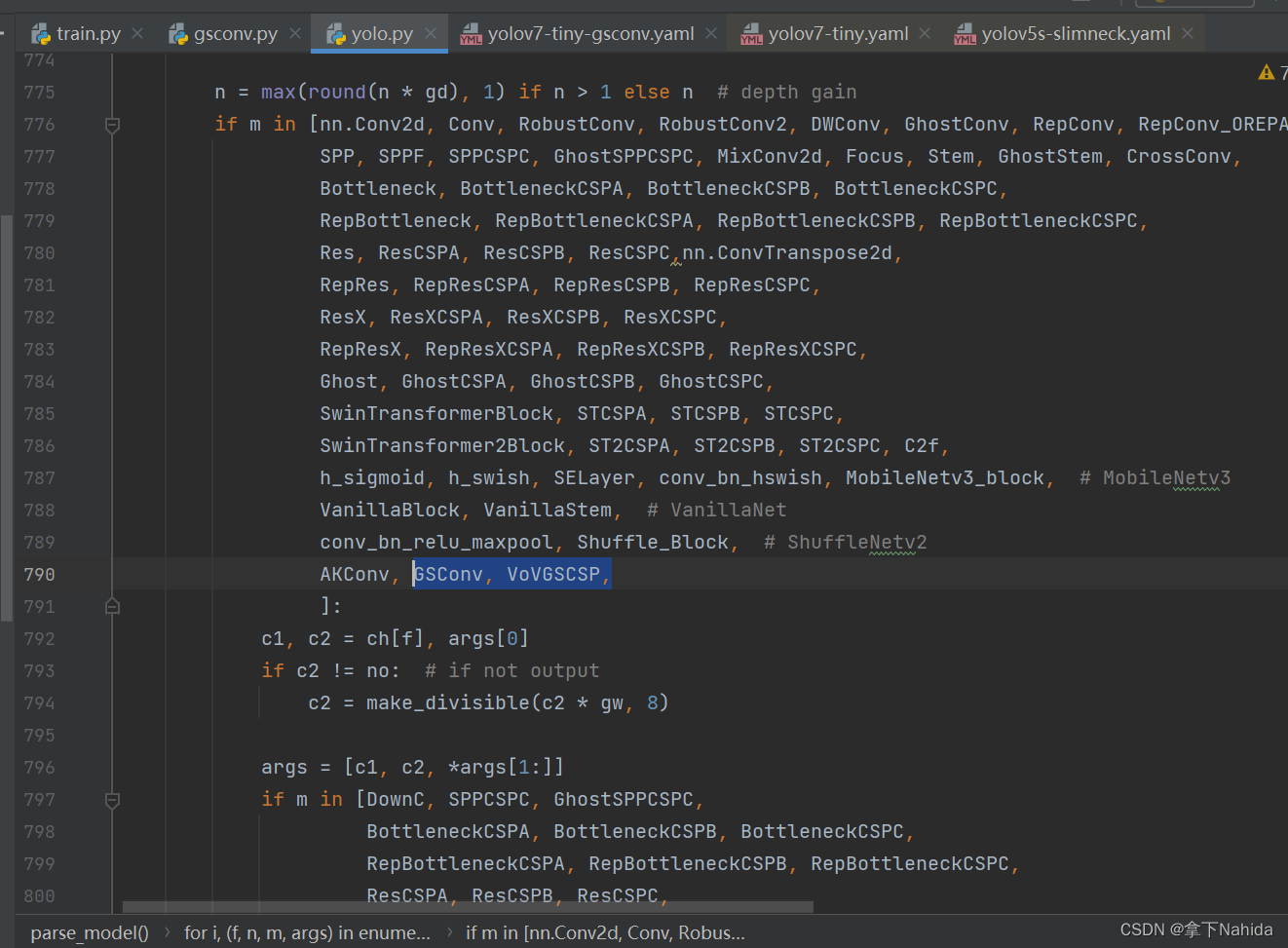The width and height of the screenshot is (1288, 948).
Task: Switch to the train.py tab
Action: coord(88,34)
